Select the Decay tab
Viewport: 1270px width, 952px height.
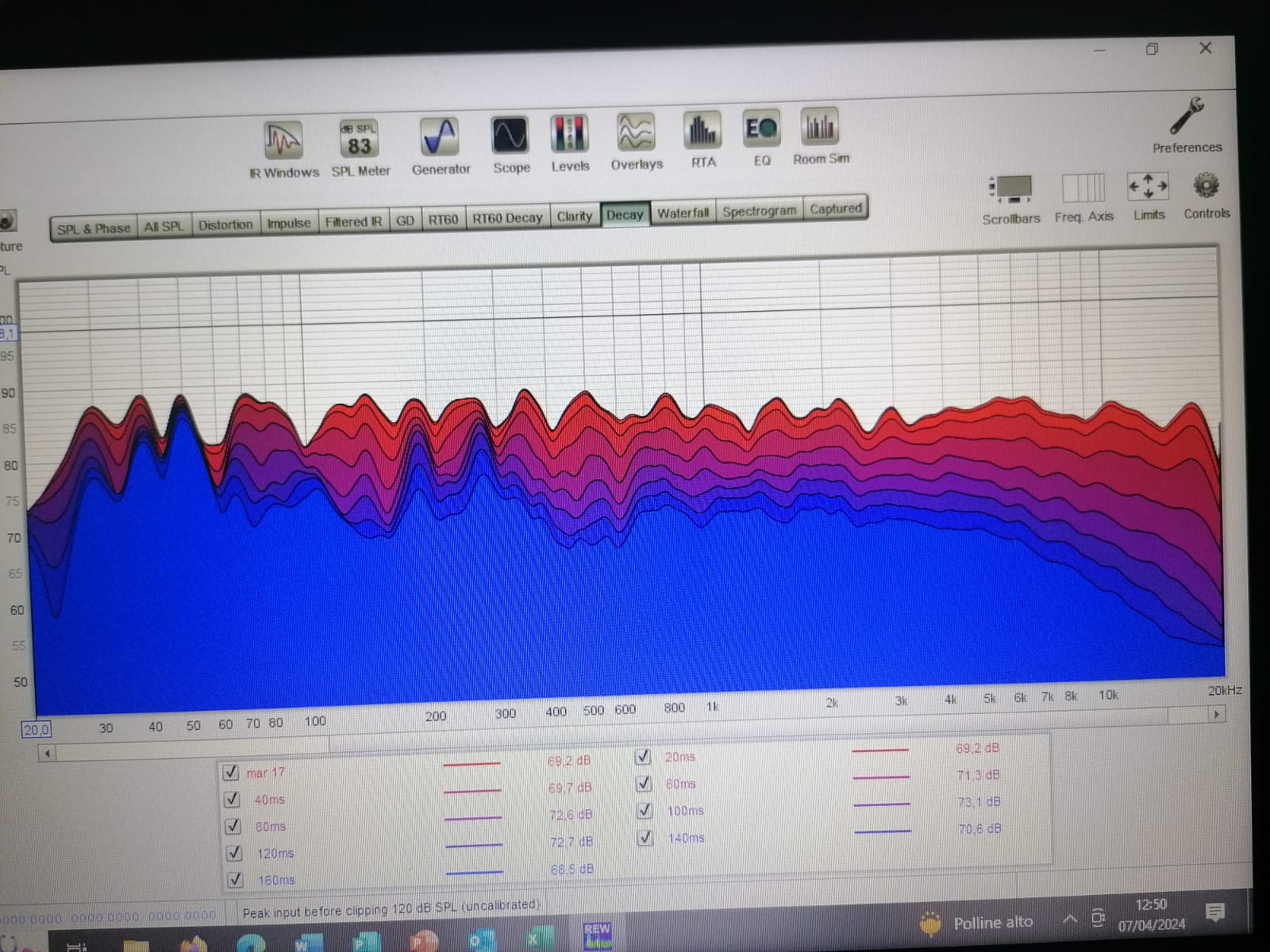[625, 214]
